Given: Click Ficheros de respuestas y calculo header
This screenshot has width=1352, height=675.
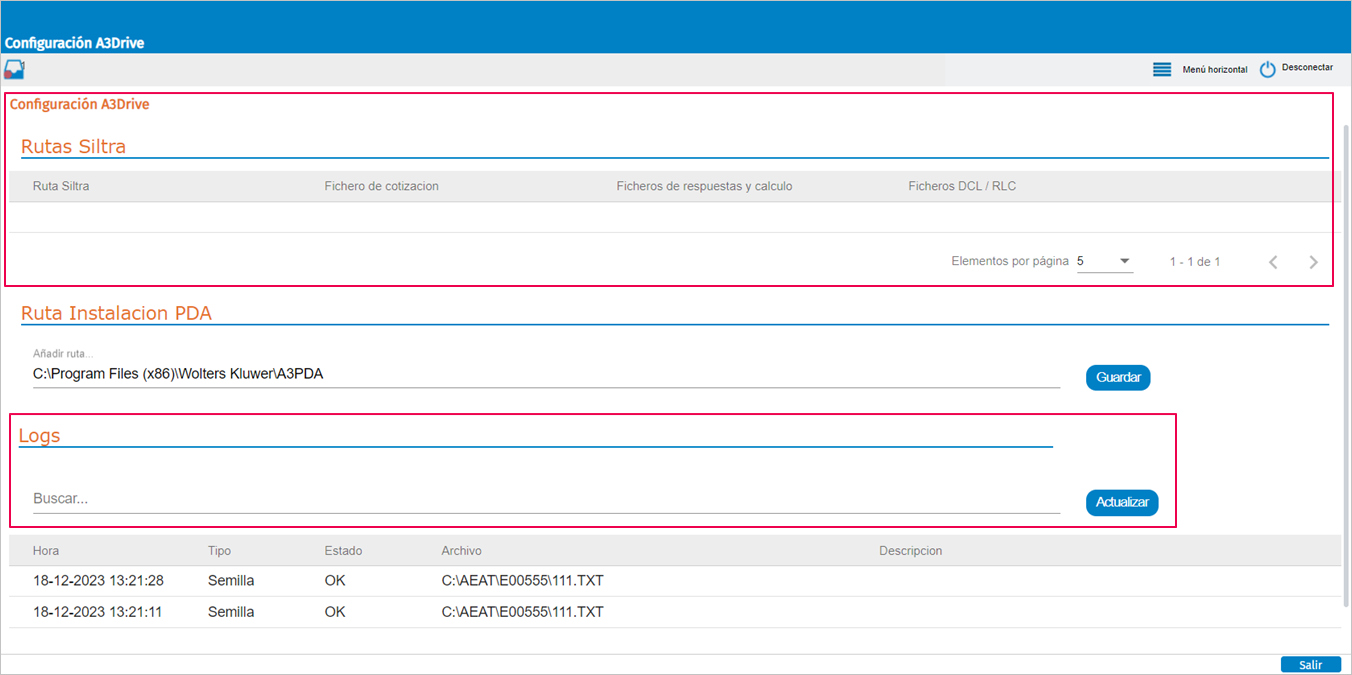Looking at the screenshot, I should point(704,186).
